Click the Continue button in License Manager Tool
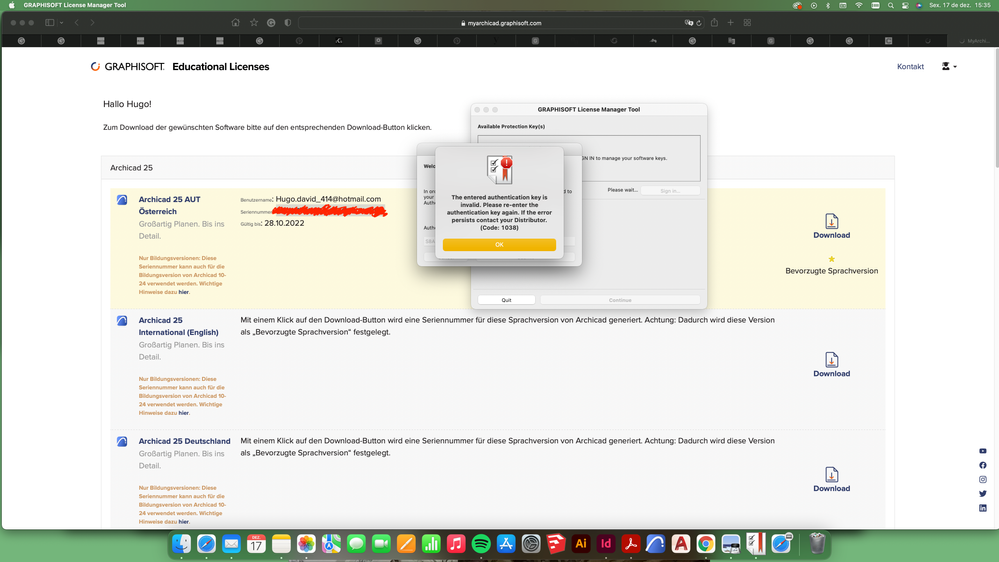 coord(620,300)
